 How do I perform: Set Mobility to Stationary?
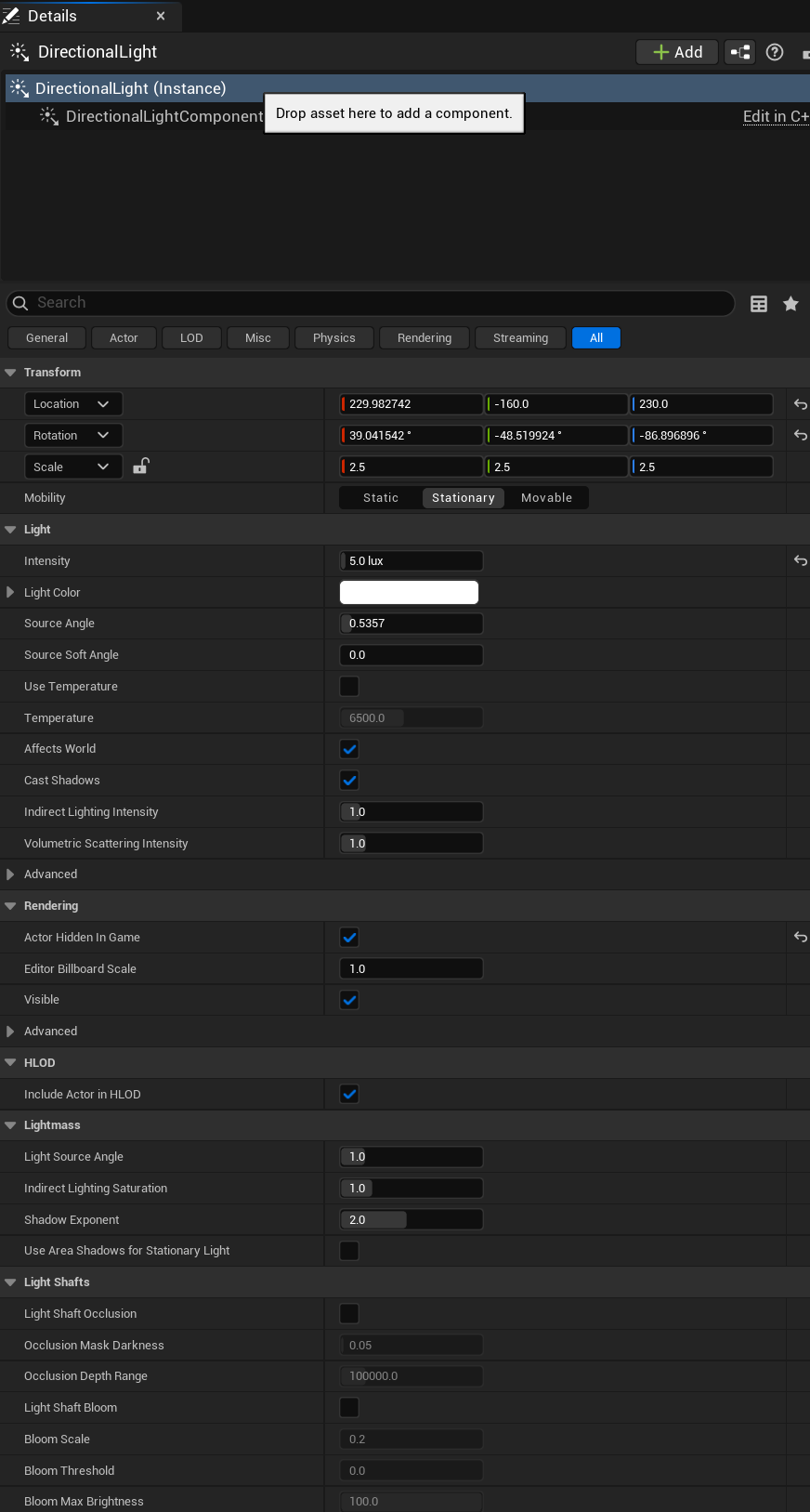[464, 498]
